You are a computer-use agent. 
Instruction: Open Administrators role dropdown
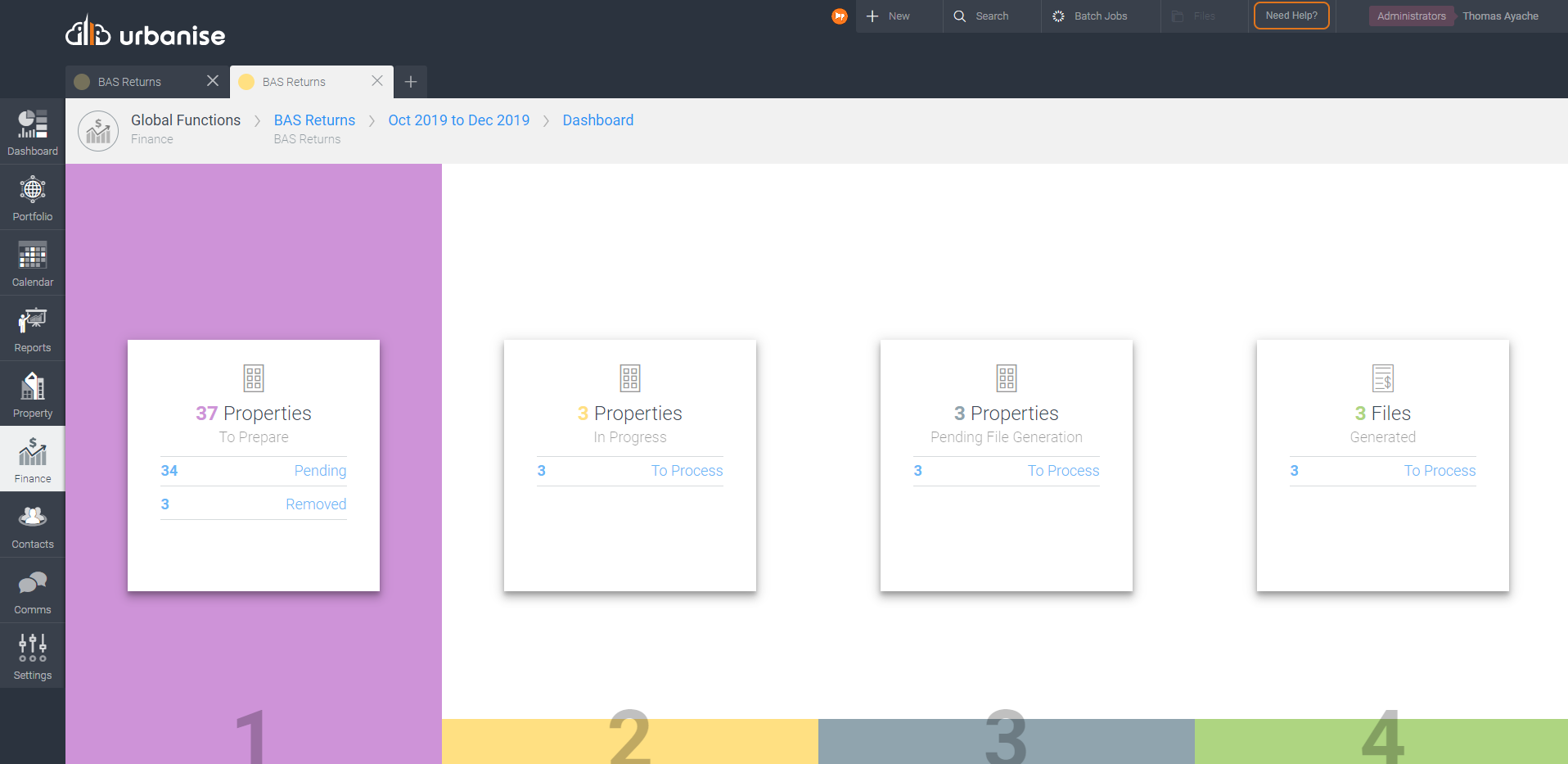[1411, 16]
